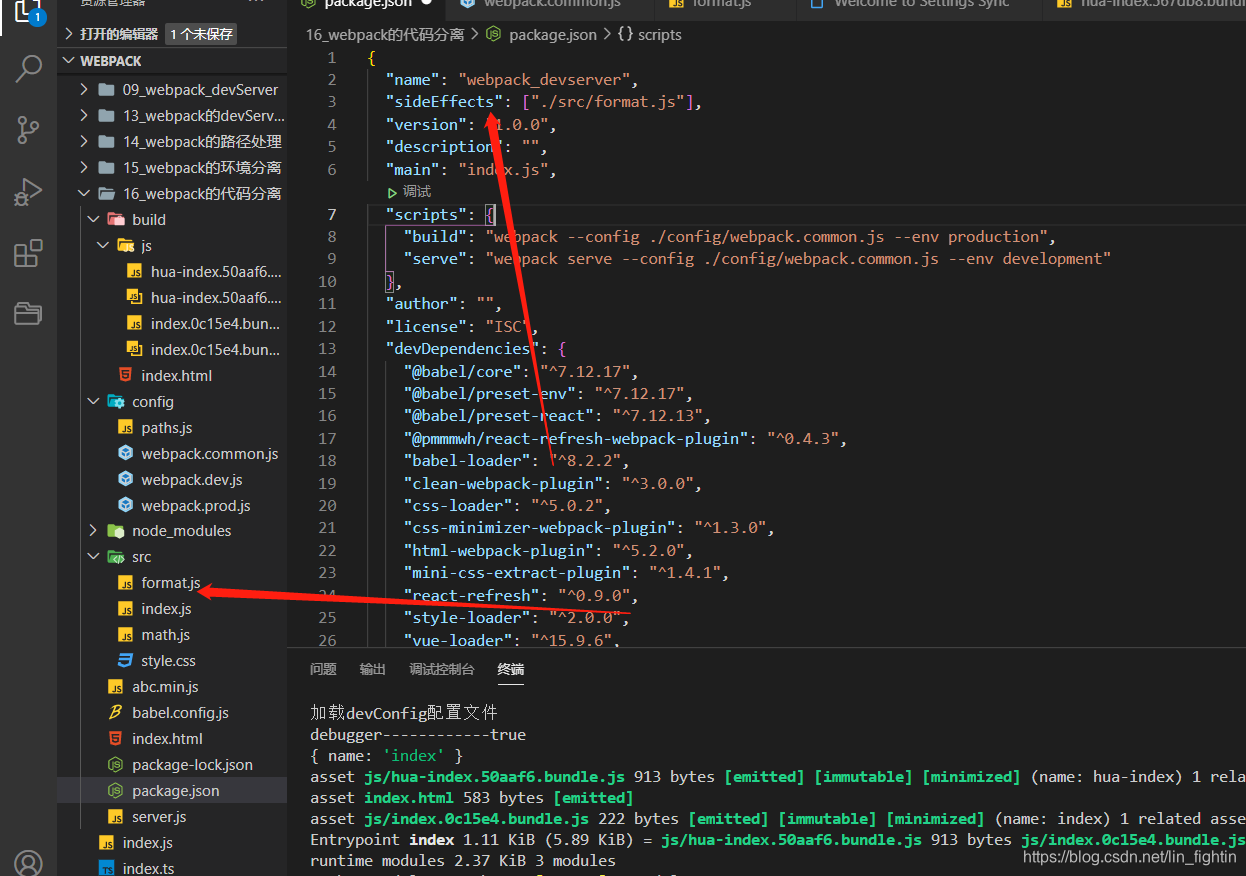Screen dimensions: 1246x876
Task: Collapse the config folder chevron
Action: [94, 401]
